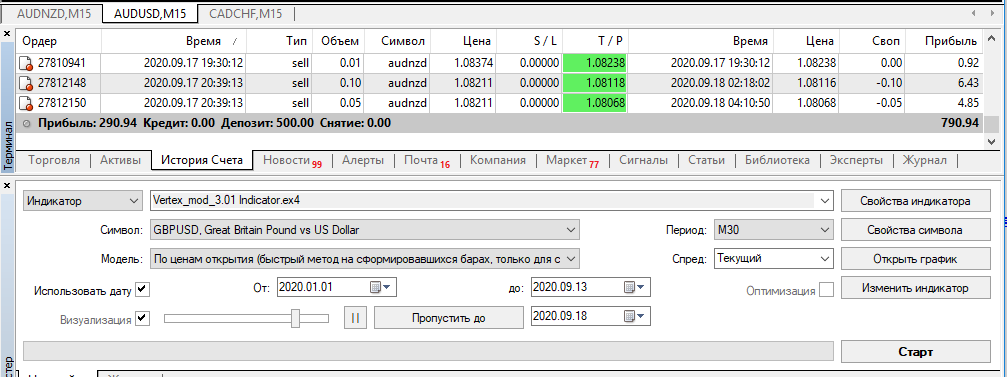Viewport: 1007px width, 377px height.
Task: Open the 'Алерты' tab
Action: click(363, 160)
